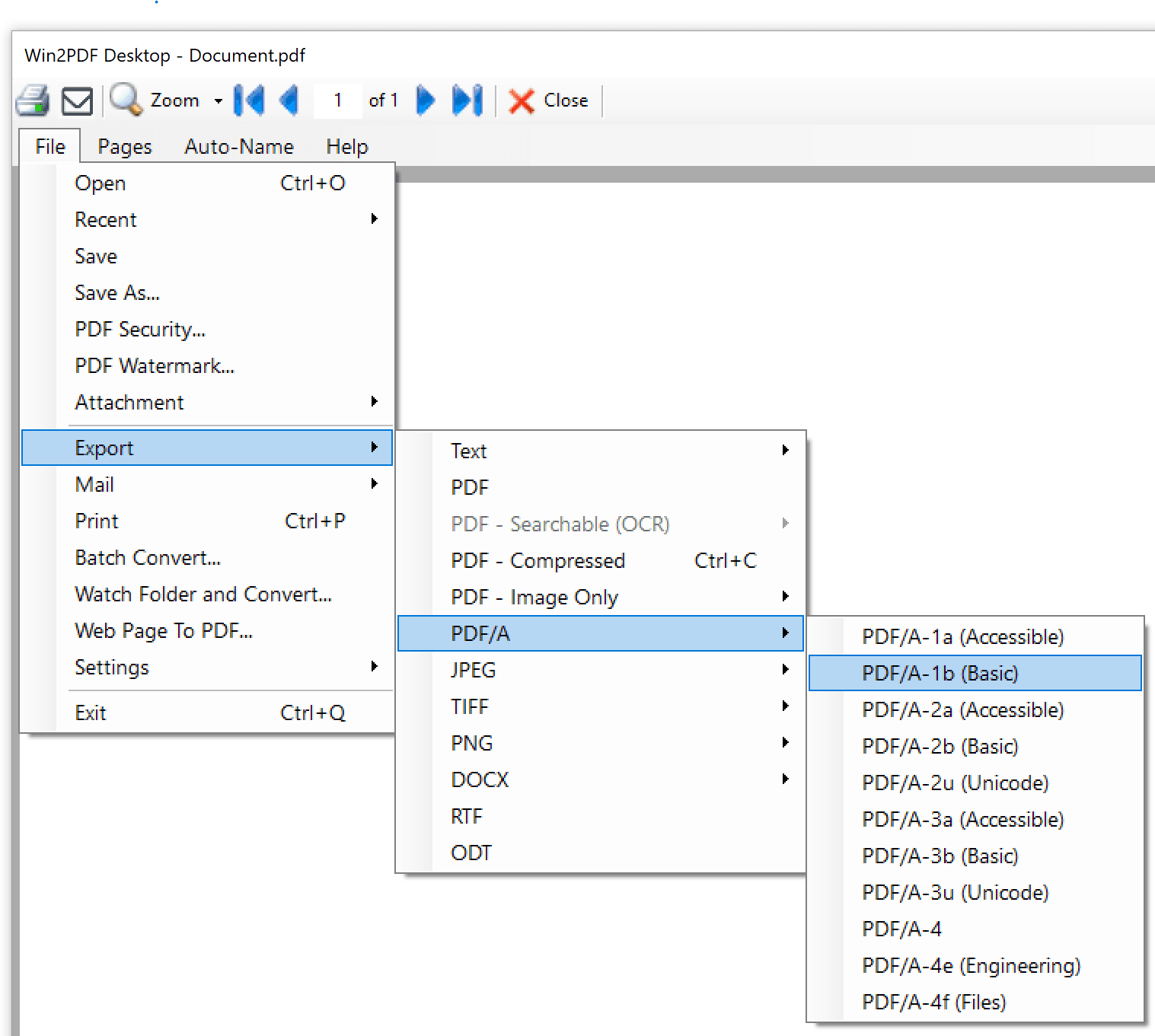
Task: Open the Pages menu
Action: tap(125, 146)
